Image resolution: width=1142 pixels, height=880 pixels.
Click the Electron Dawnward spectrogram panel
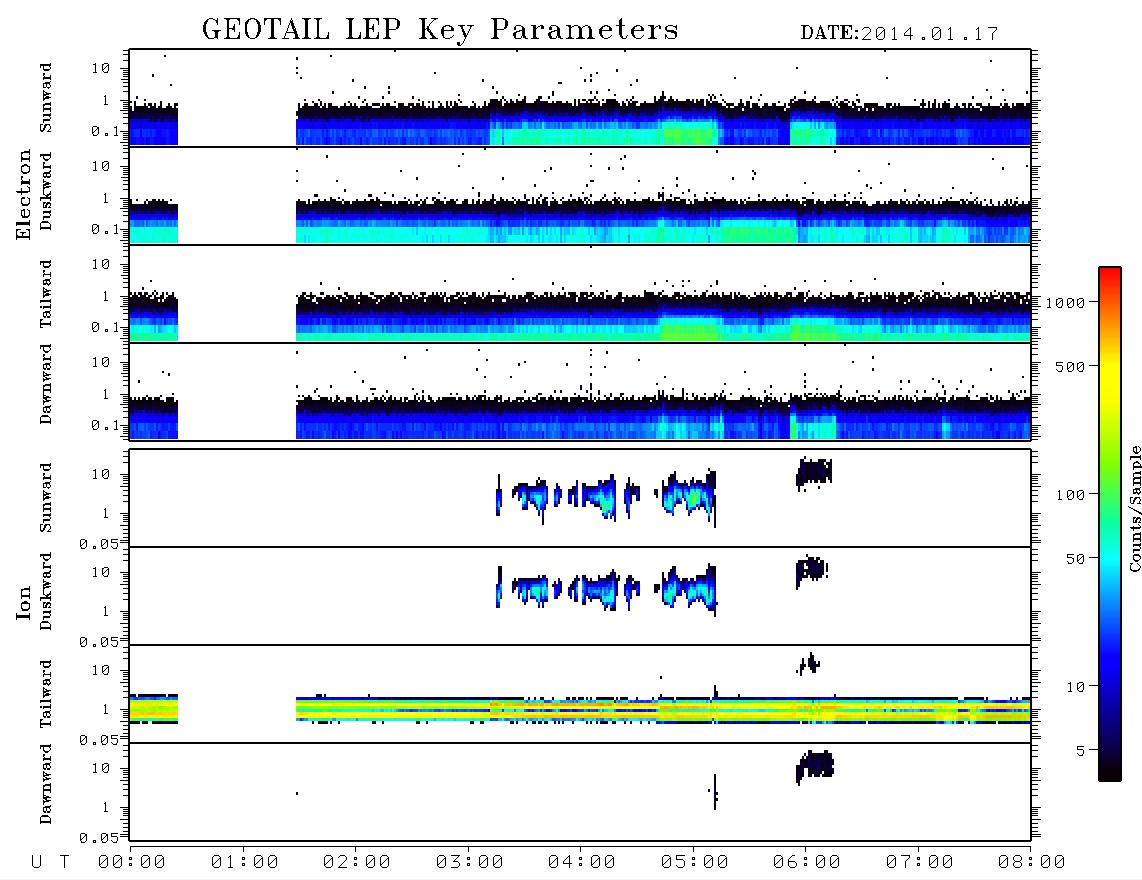(x=580, y=391)
